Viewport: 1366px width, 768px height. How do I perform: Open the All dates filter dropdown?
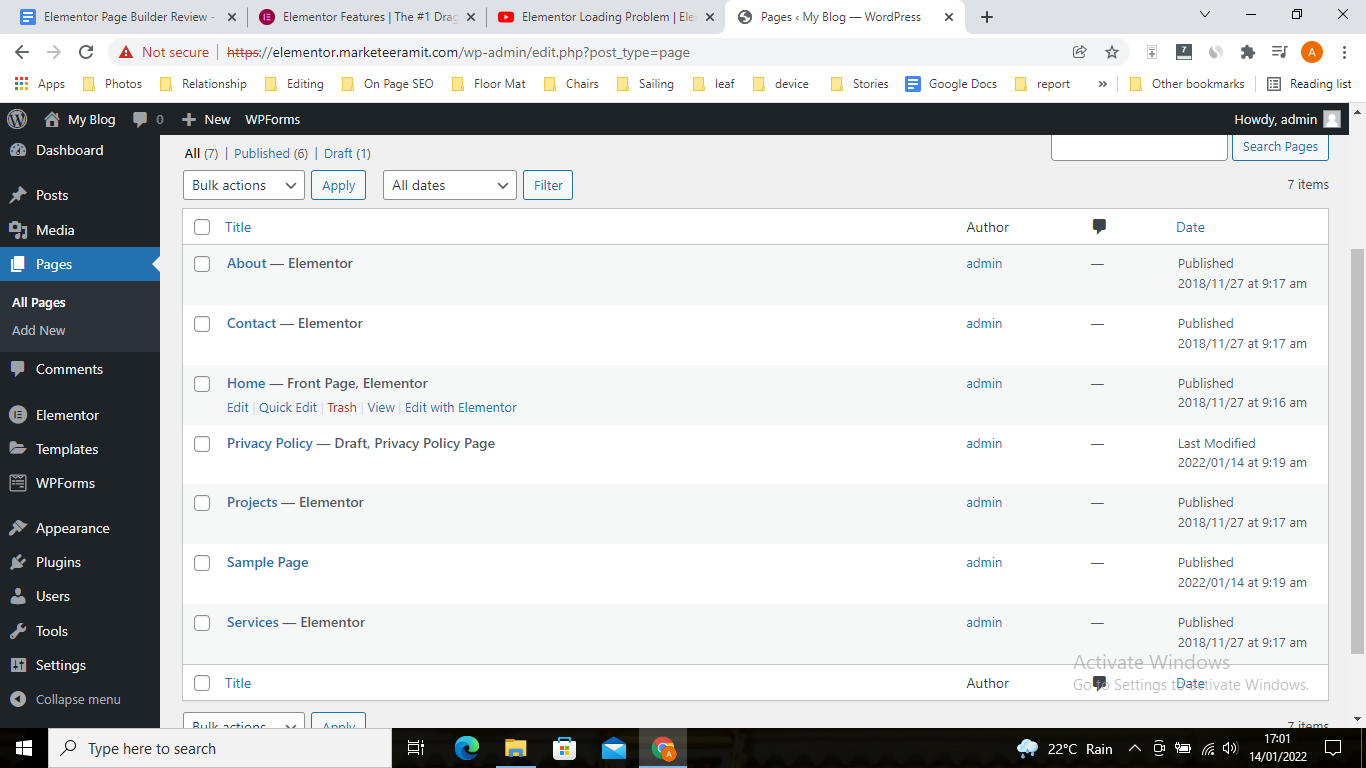pyautogui.click(x=450, y=185)
